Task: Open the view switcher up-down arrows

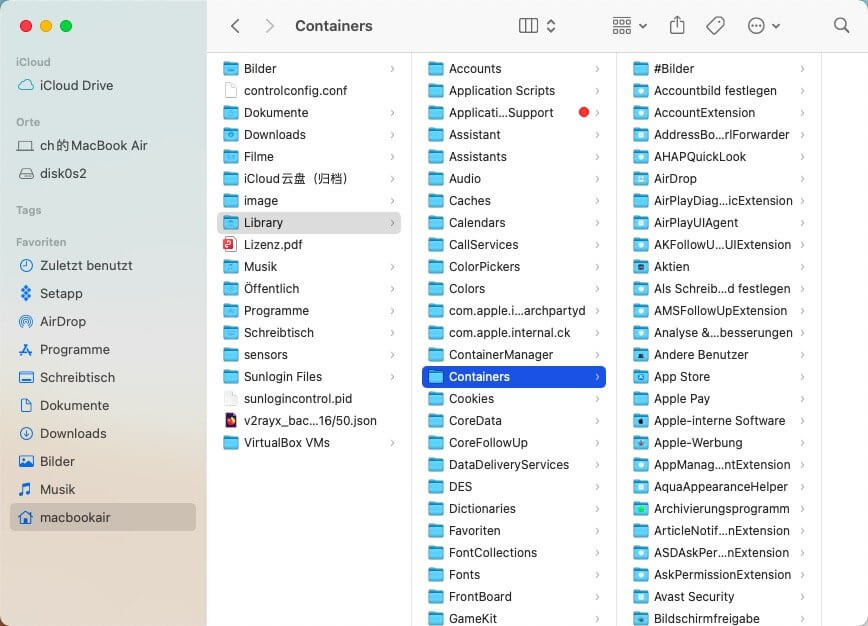Action: (551, 26)
